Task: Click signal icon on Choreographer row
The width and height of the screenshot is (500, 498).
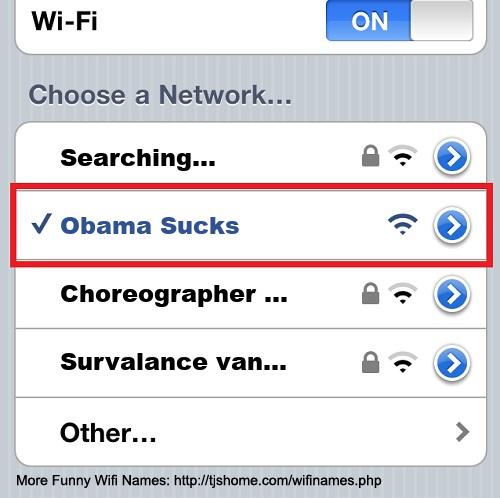Action: click(x=403, y=293)
